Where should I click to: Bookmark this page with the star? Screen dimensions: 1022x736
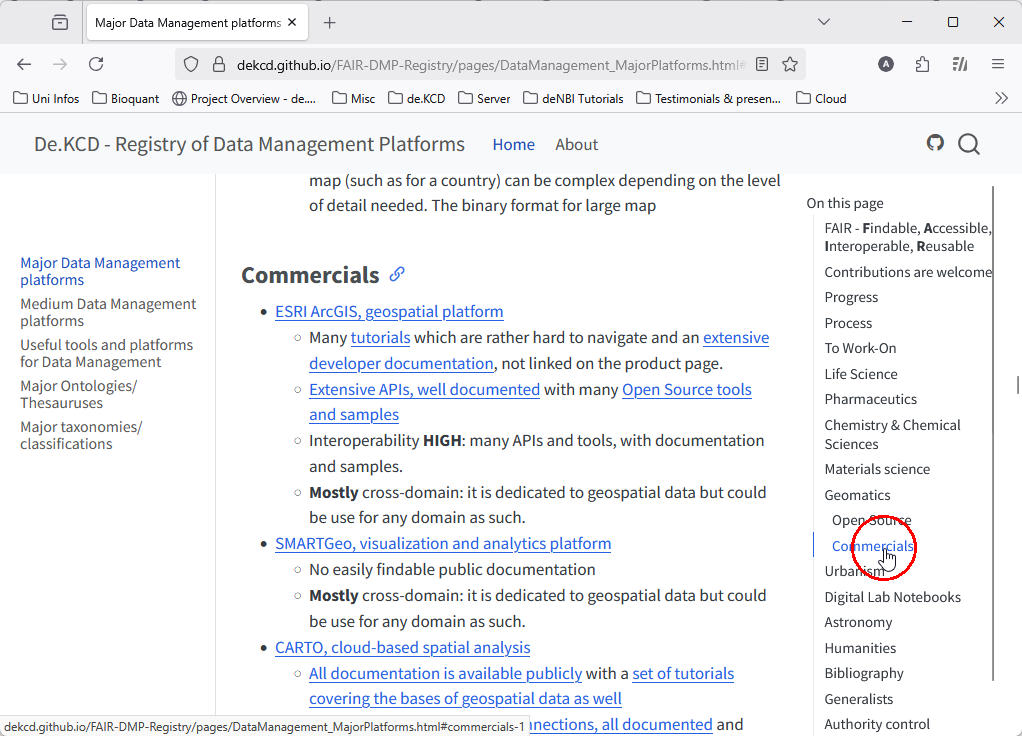point(790,63)
